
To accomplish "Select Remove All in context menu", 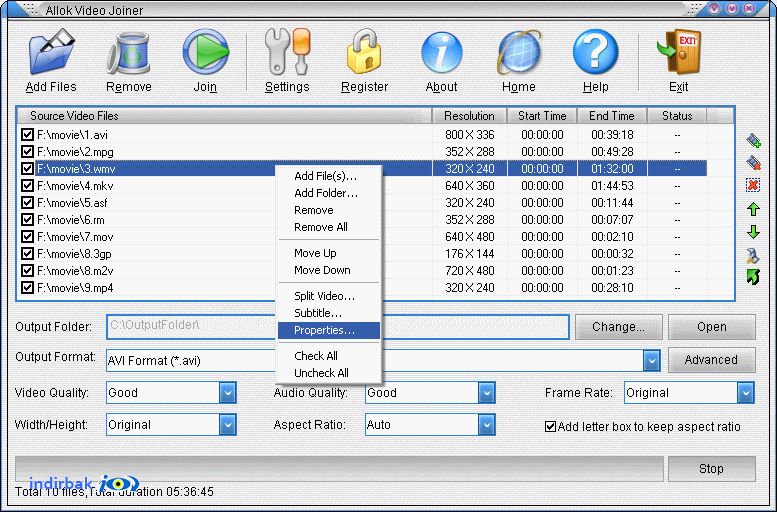I will tap(329, 227).
